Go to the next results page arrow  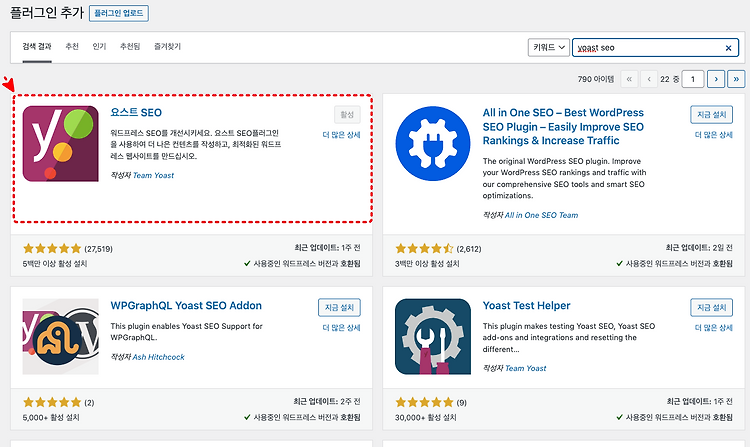[716, 79]
